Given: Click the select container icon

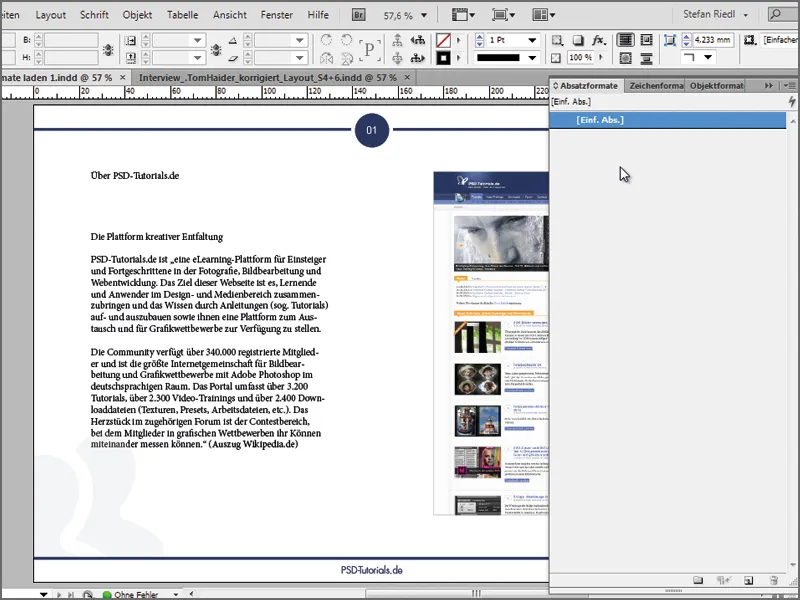Looking at the screenshot, I should click(x=397, y=40).
